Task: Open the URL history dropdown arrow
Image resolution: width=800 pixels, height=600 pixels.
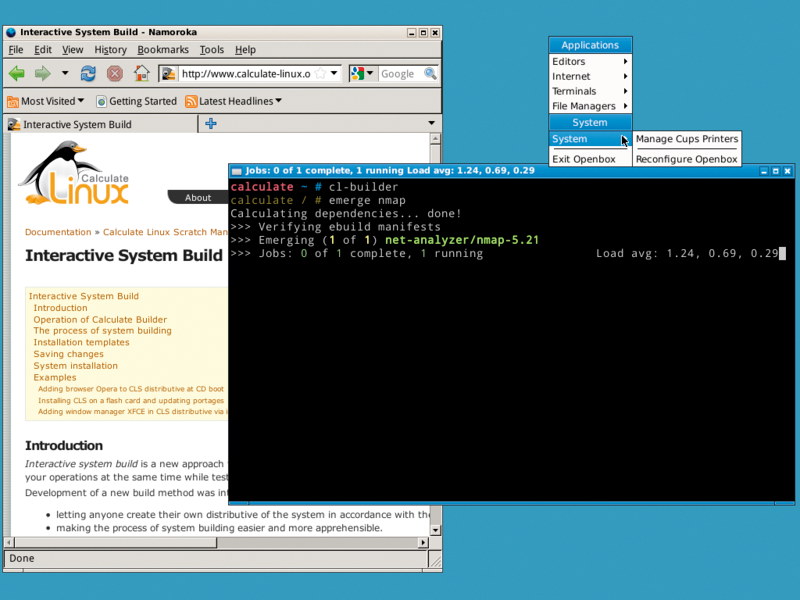Action: tap(334, 73)
